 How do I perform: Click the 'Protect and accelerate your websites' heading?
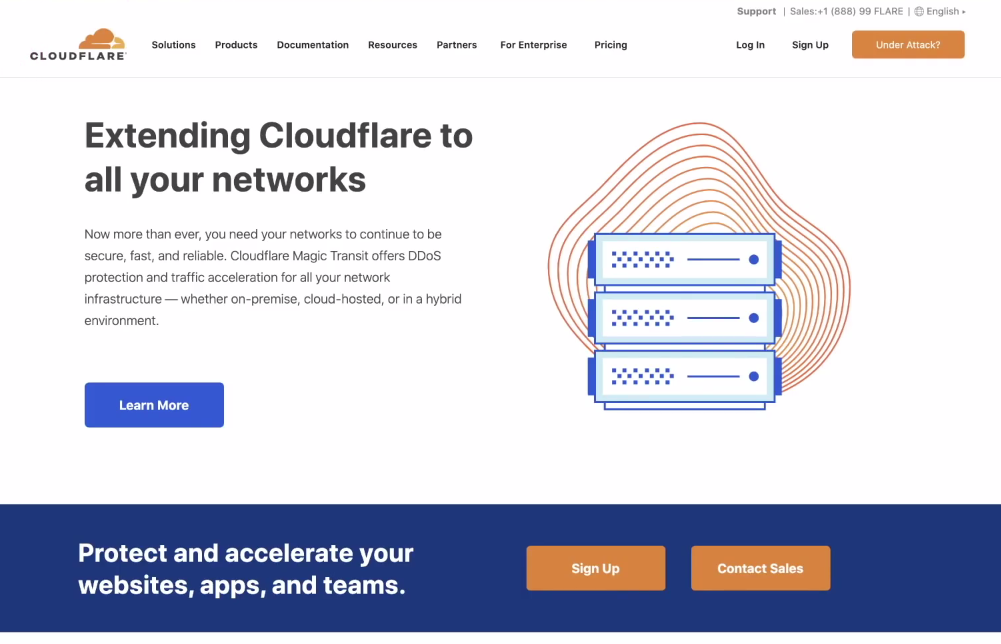[x=246, y=569]
